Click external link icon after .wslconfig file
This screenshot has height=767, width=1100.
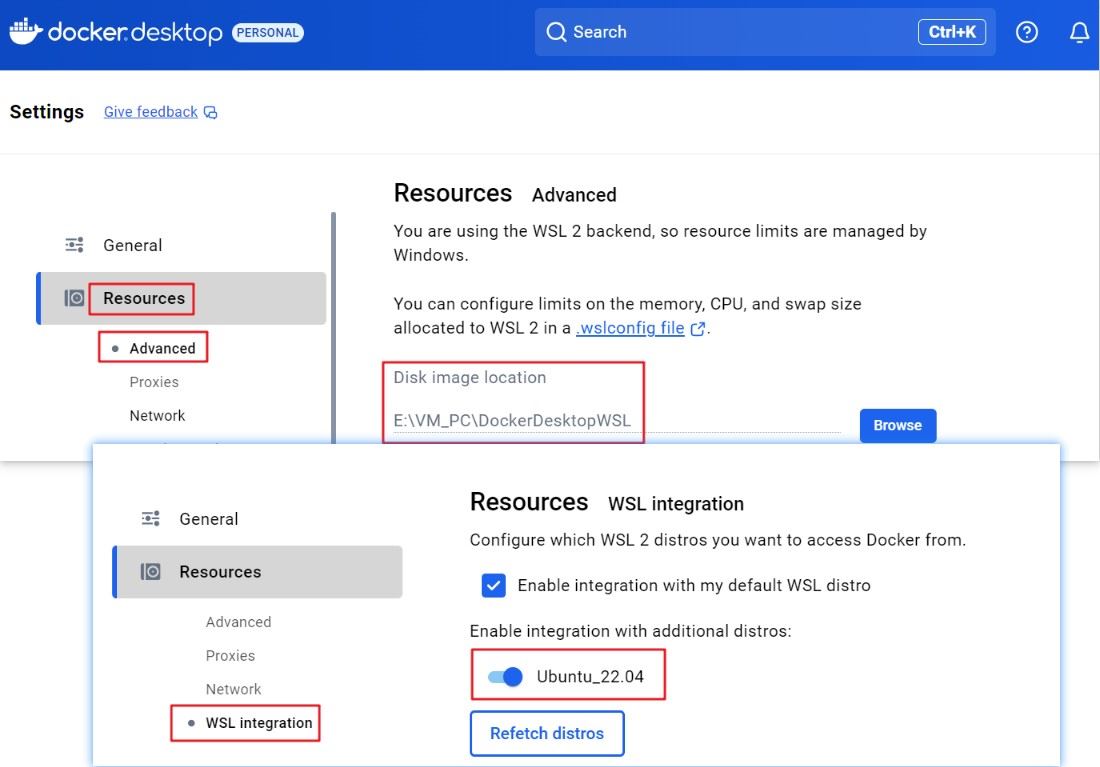698,328
